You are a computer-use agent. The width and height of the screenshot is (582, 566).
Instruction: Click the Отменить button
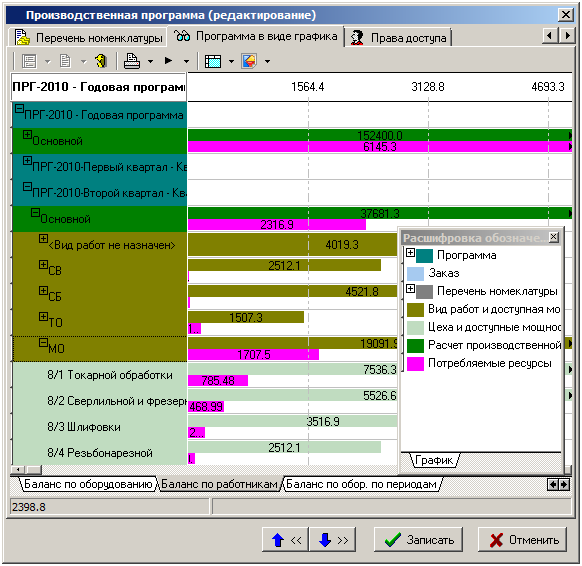[522, 540]
